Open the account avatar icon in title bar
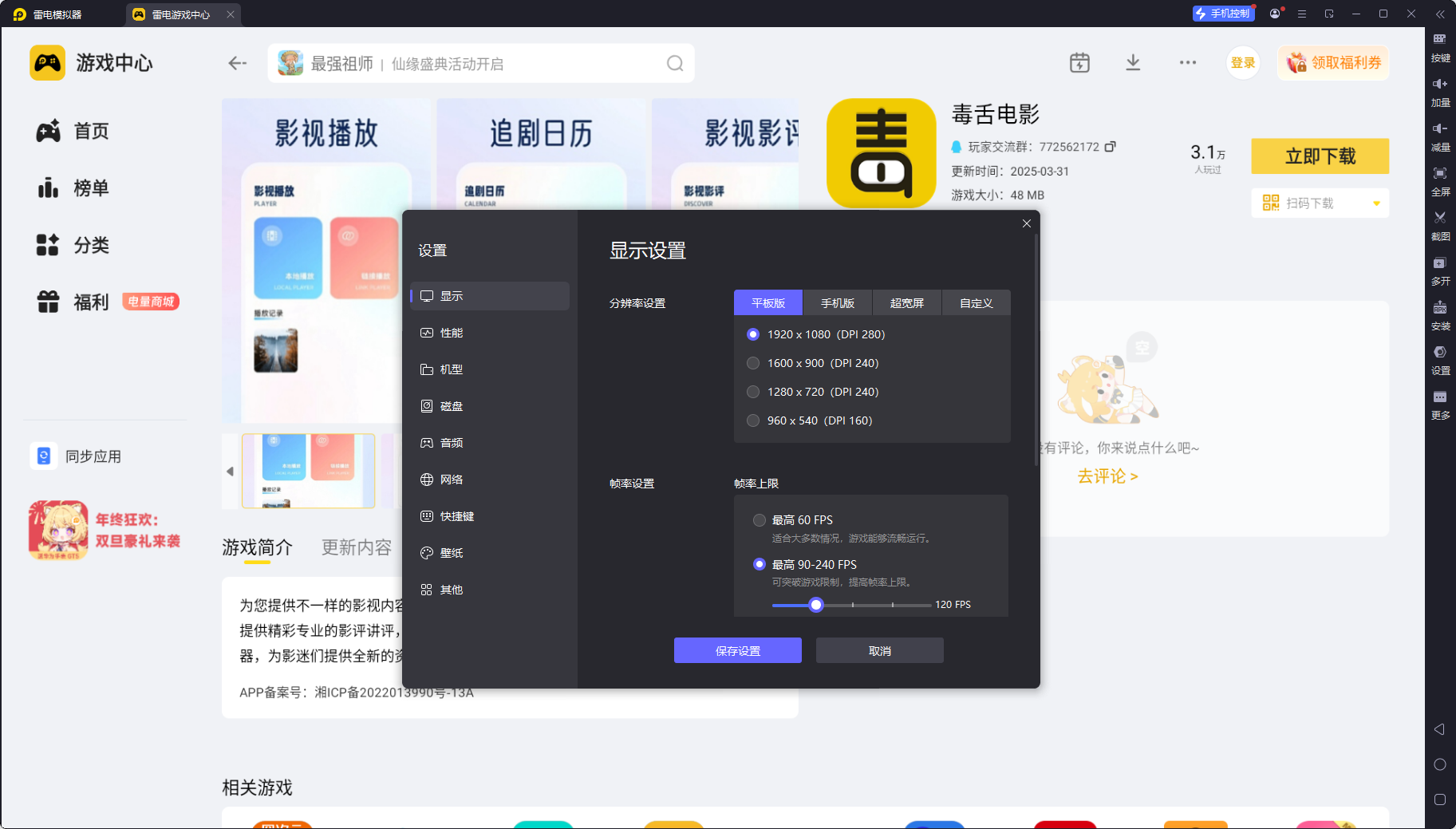The height and width of the screenshot is (829, 1456). [x=1275, y=14]
